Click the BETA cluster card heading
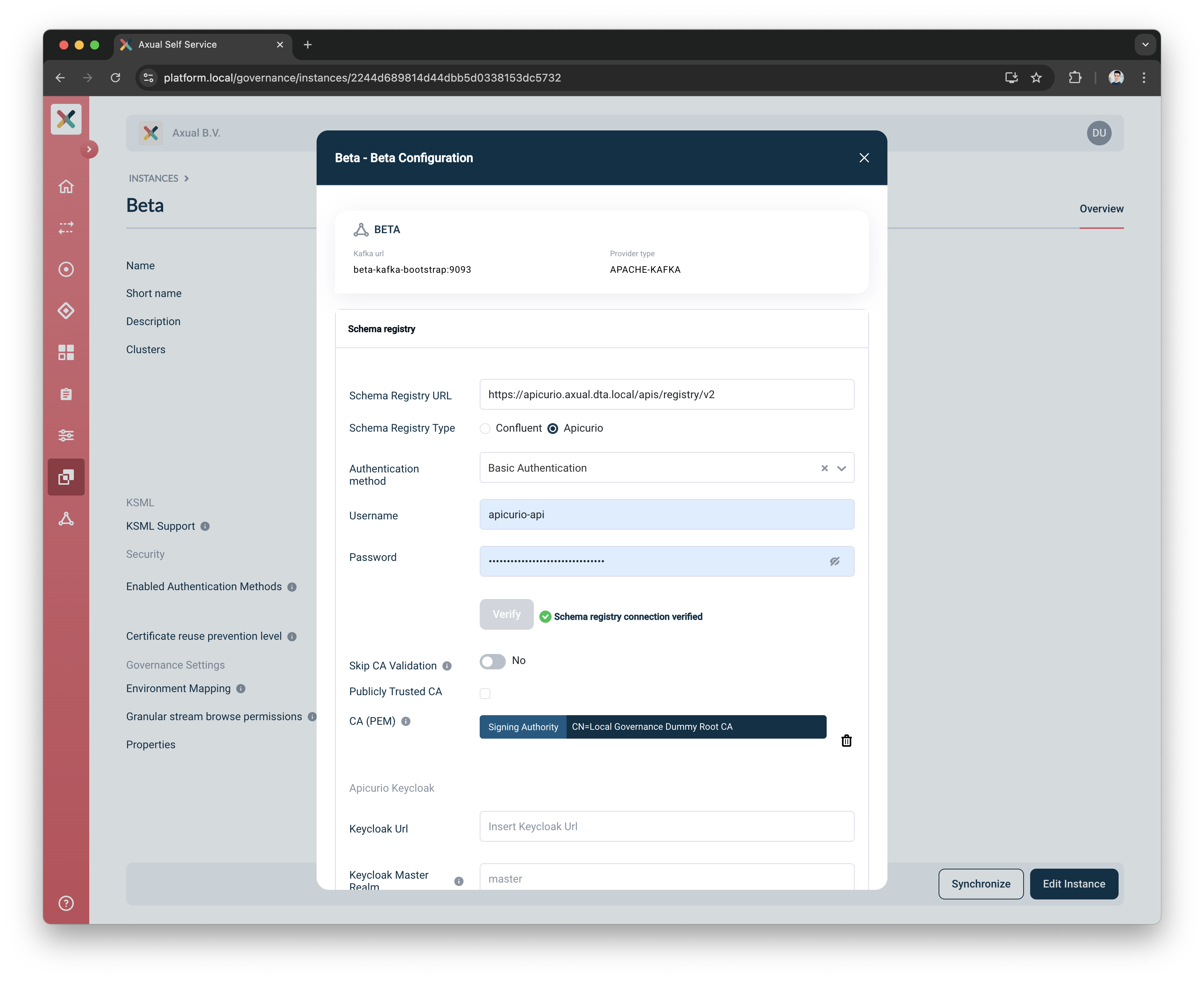 (387, 229)
